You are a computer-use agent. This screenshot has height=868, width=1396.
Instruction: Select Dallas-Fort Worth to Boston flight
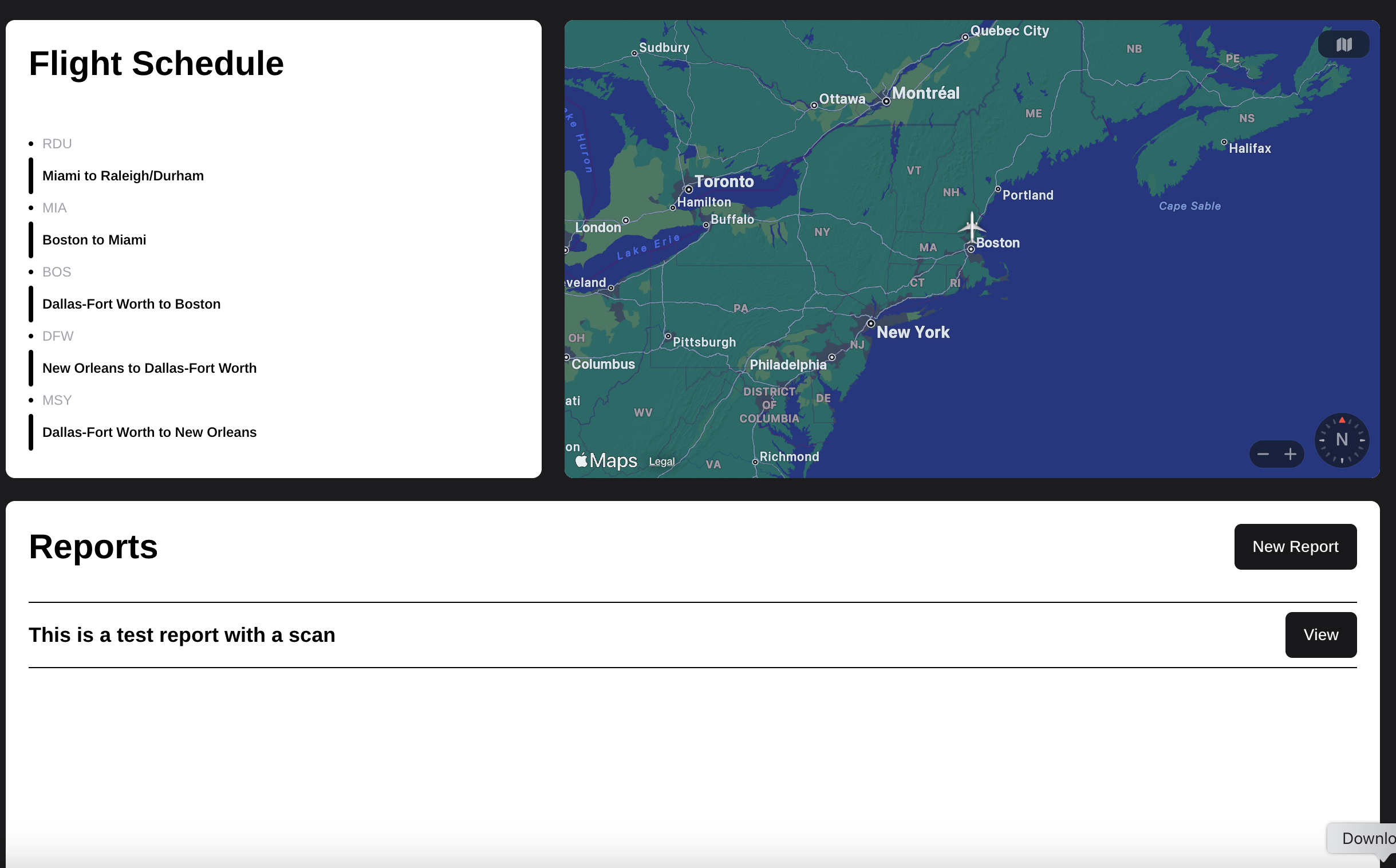[132, 303]
